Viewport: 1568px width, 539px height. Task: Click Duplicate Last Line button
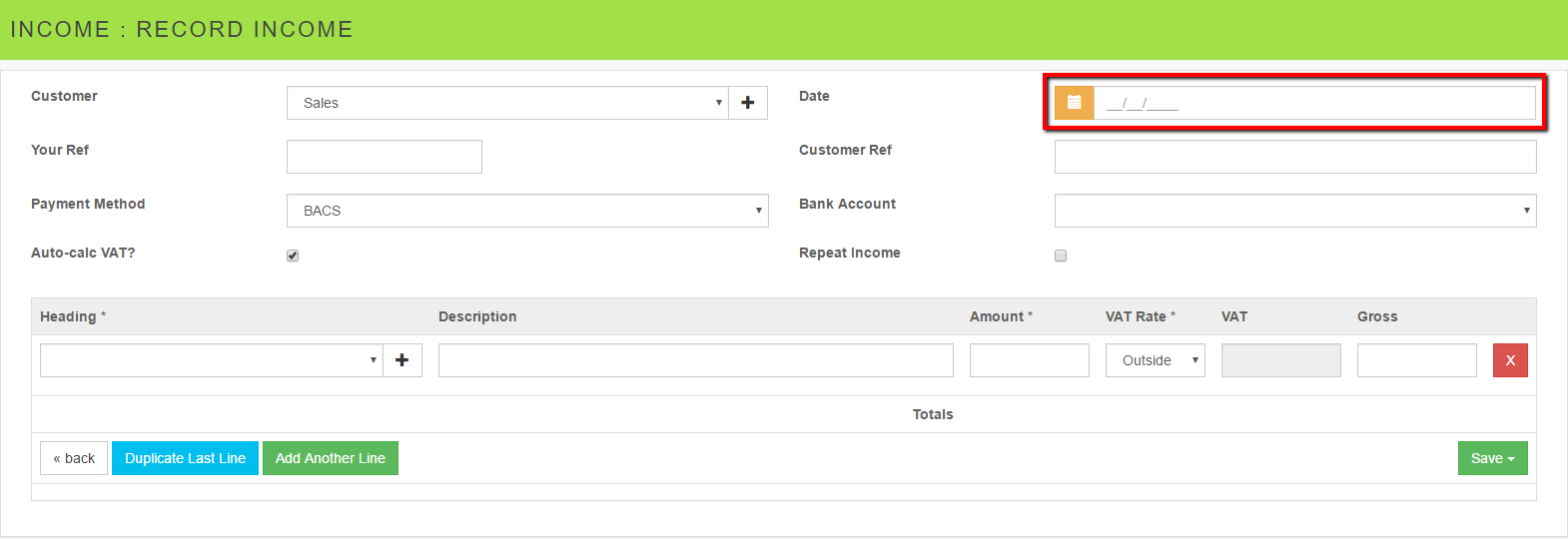tap(185, 458)
